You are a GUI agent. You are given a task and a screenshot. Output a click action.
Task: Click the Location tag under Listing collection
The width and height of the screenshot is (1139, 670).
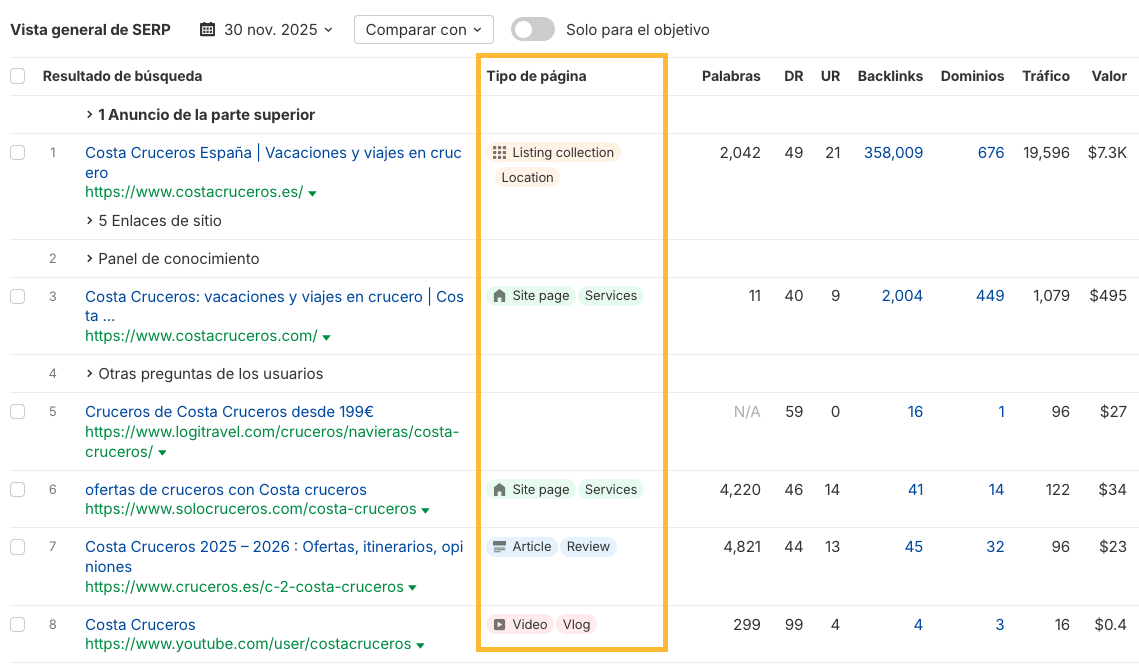[x=527, y=178]
